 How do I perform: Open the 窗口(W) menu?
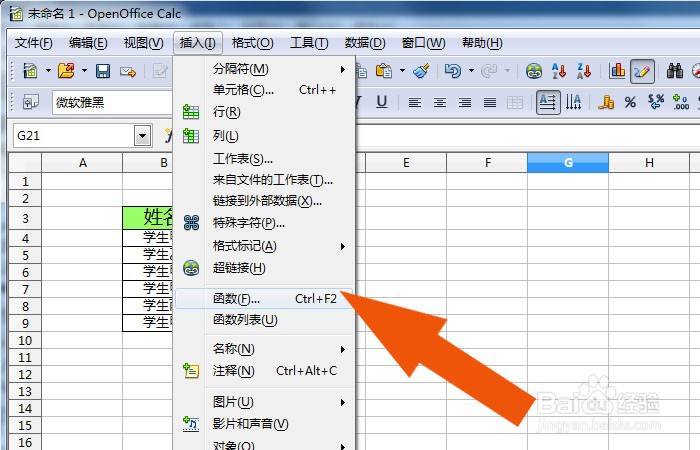point(423,43)
